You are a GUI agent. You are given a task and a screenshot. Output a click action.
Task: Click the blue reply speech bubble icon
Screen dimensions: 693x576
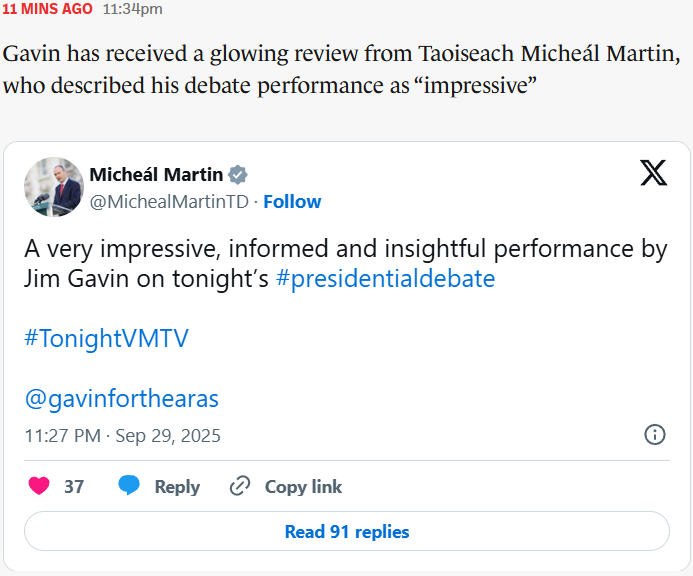129,487
